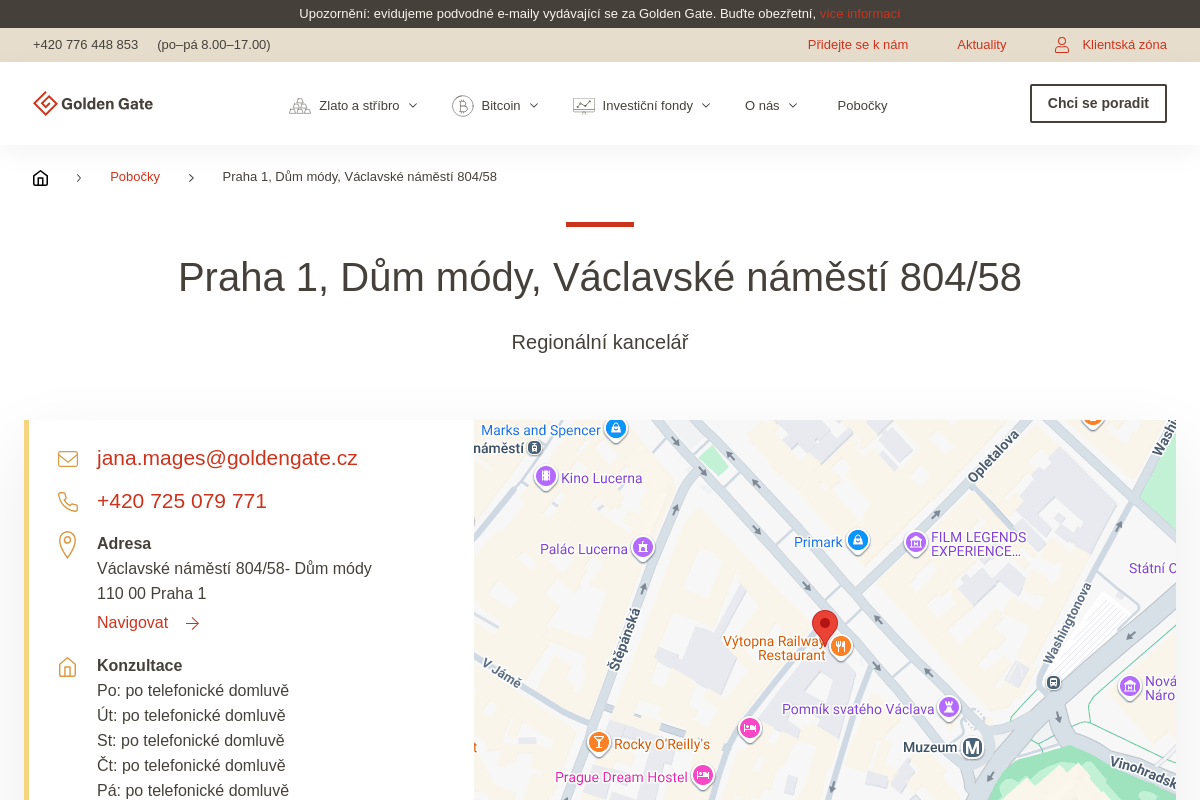Click the Palác Lucerna map marker
This screenshot has height=800, width=1200.
pyautogui.click(x=643, y=547)
